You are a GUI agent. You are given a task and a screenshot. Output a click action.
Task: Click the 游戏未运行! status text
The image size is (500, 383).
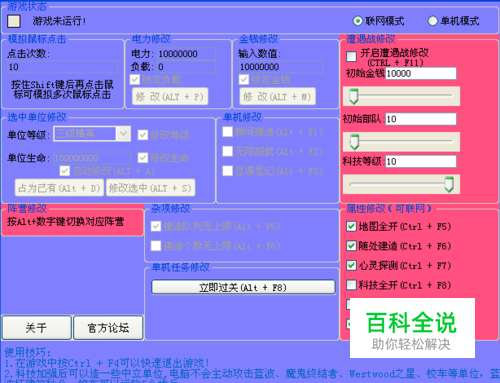point(59,21)
